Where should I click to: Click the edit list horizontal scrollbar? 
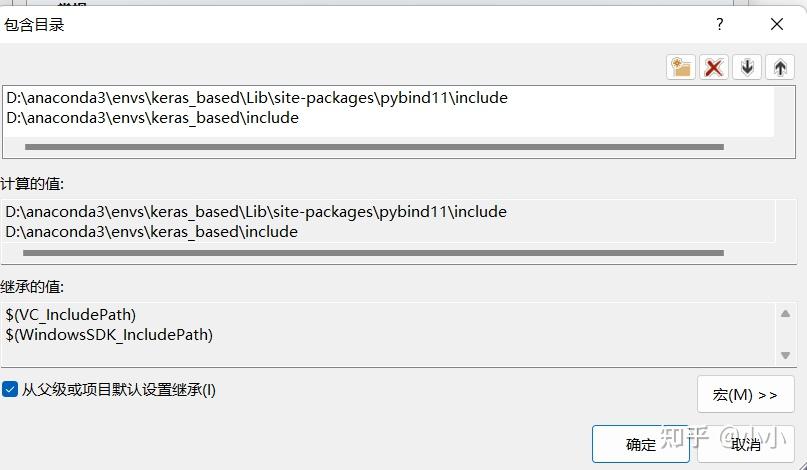374,147
